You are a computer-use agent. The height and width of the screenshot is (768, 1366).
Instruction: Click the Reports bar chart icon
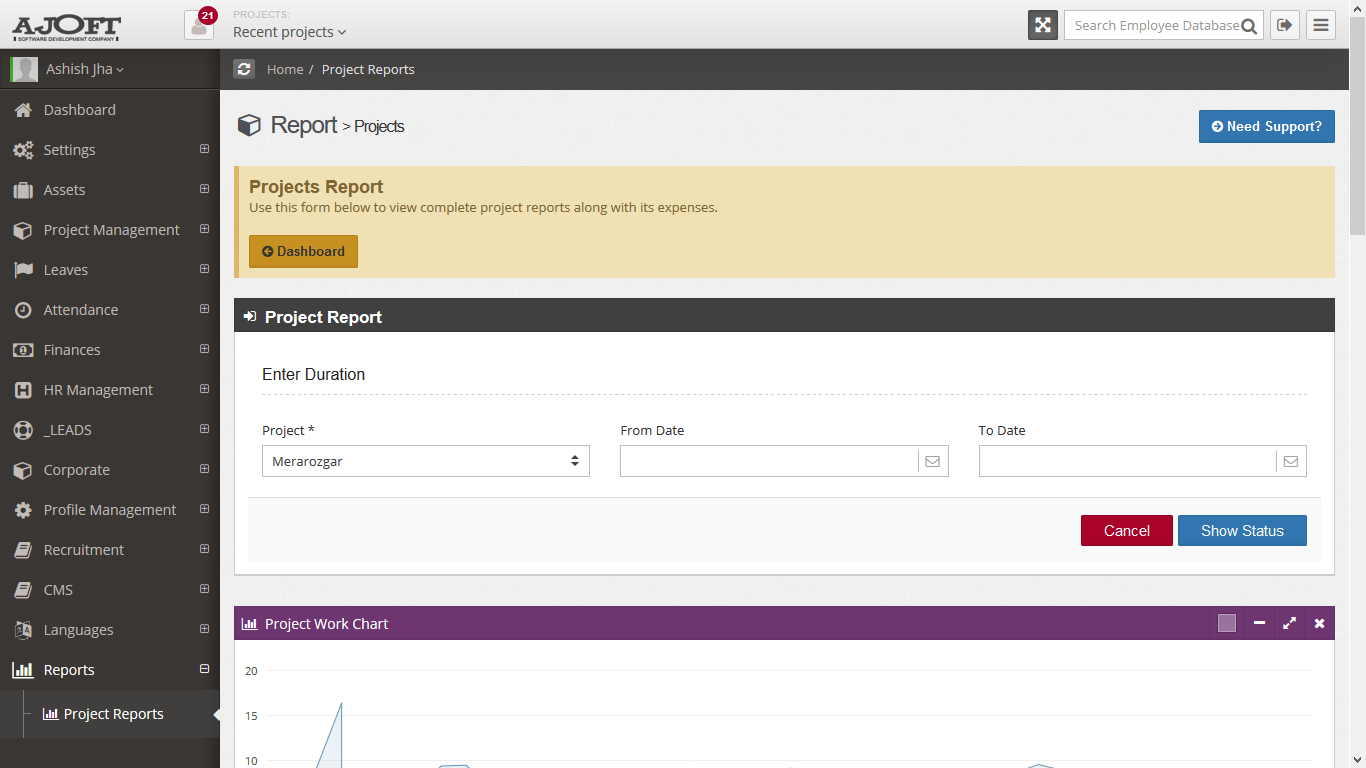coord(23,670)
